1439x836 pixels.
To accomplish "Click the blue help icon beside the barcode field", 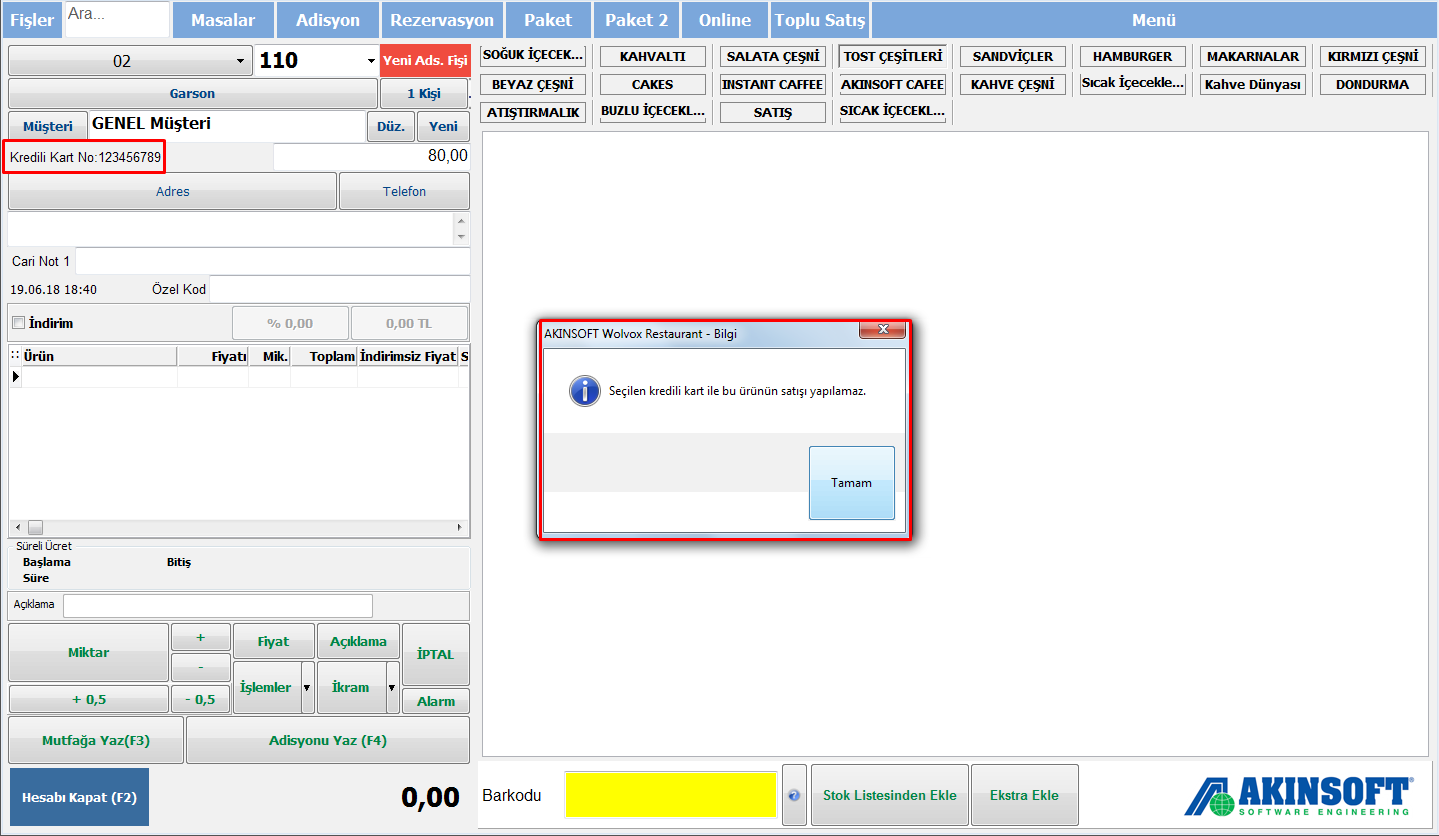I will tap(794, 795).
